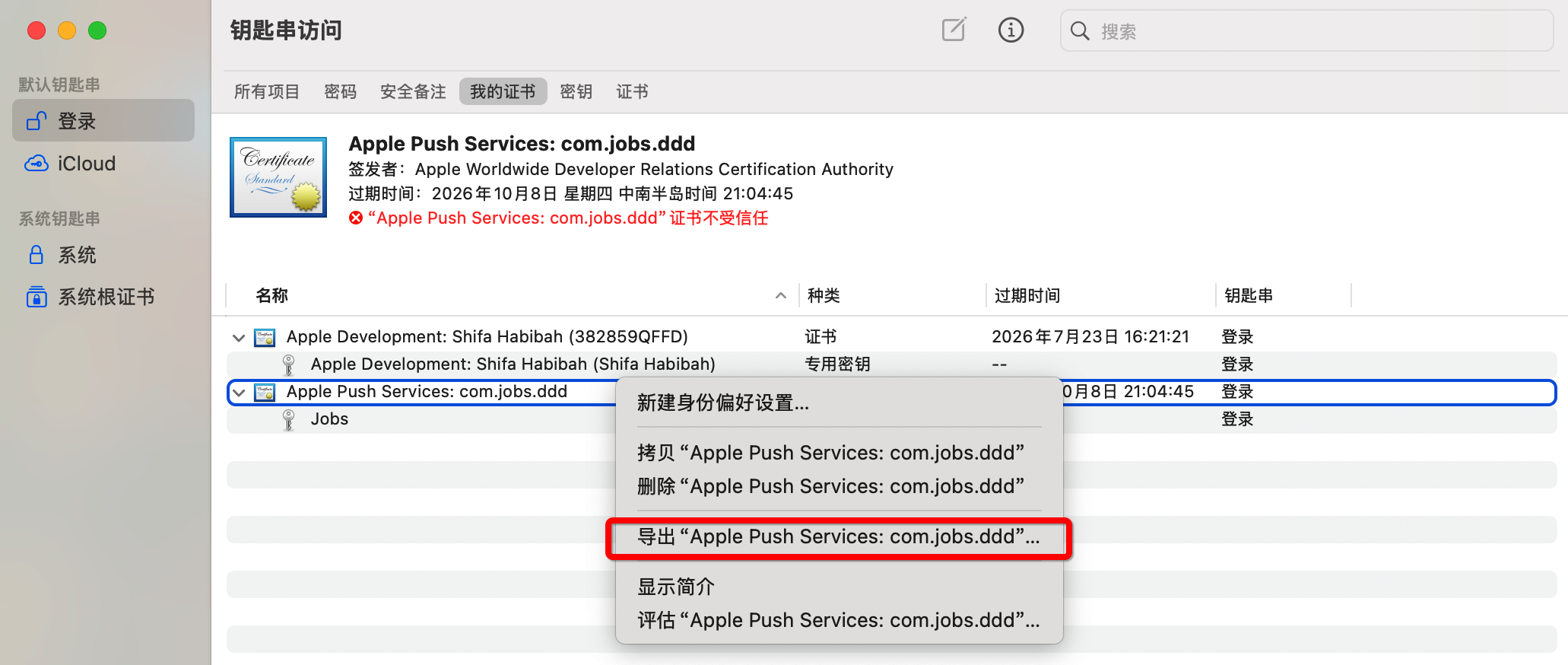Screen dimensions: 1568x665
Task: Choose 新建身份偏好设置 from context menu
Action: click(839, 402)
